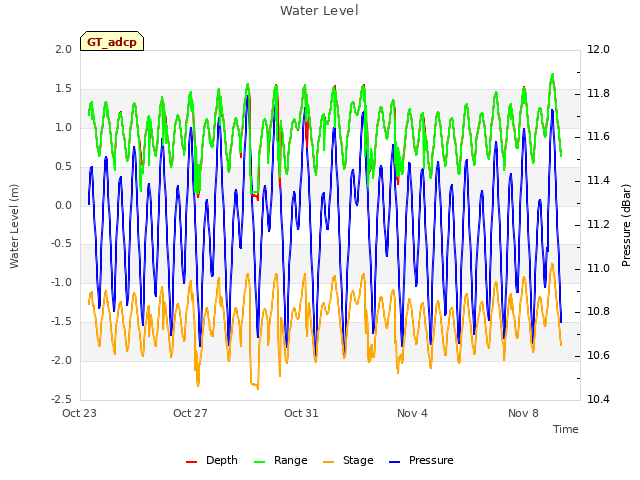Click the -1.0 left axis tick label
Viewport: 640px width, 480px height.
pyautogui.click(x=61, y=282)
